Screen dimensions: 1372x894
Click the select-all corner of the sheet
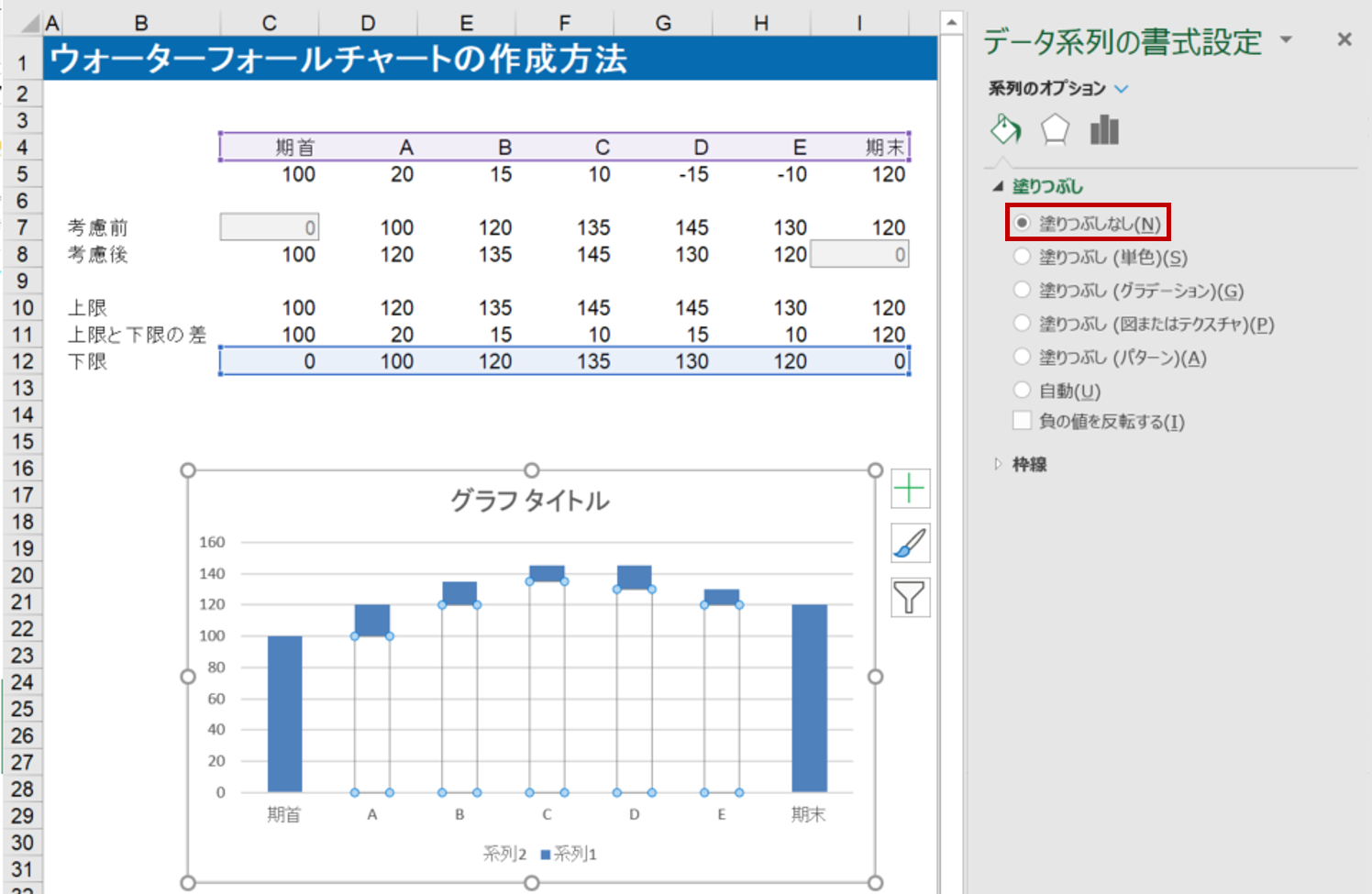tap(28, 23)
